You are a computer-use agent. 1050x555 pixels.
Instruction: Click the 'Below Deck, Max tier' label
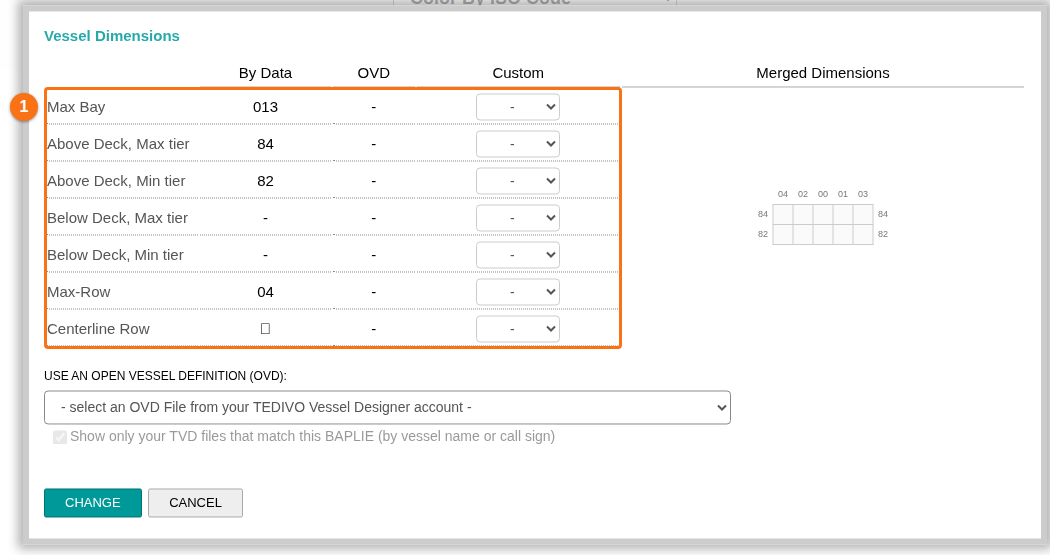tap(118, 218)
